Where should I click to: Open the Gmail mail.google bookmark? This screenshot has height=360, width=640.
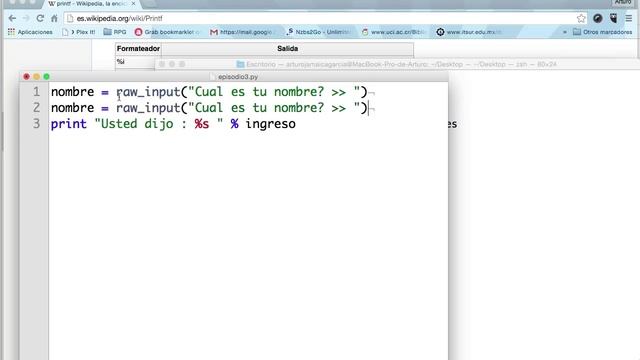click(x=241, y=32)
